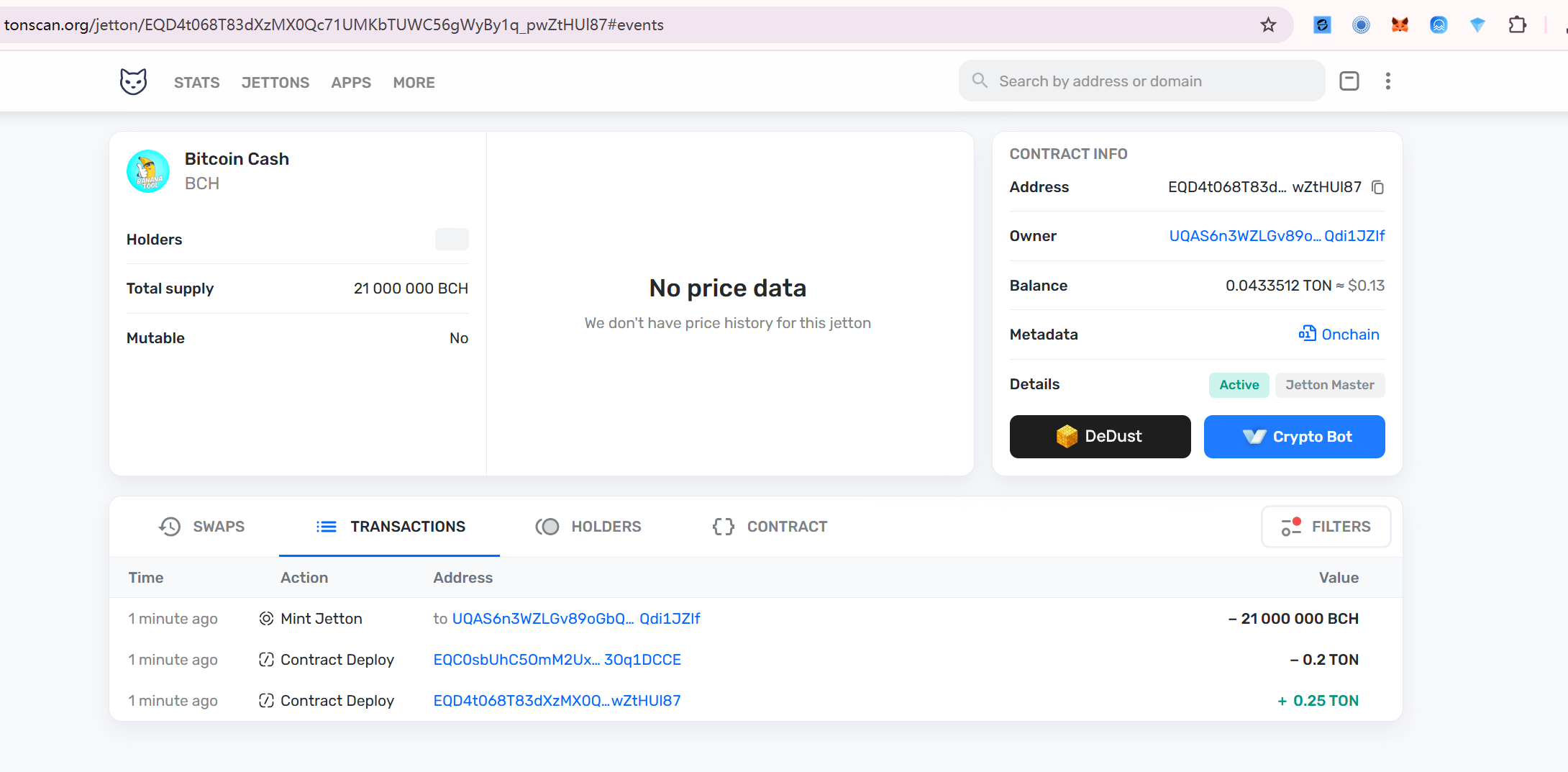Open the CONTRACT tab
Screen dimensions: 1568x772
(x=770, y=527)
